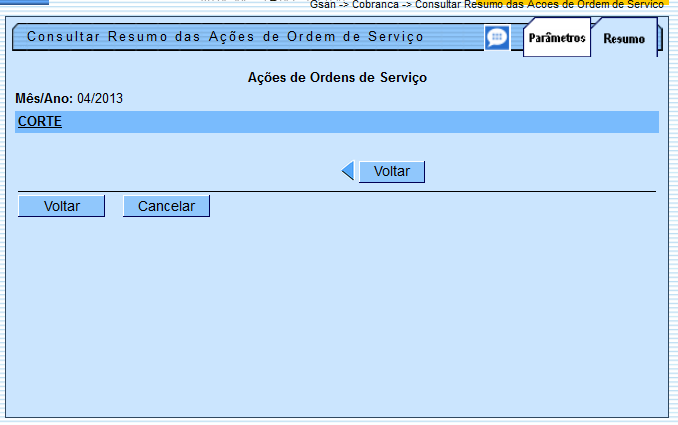Open the CORTE action link
Viewport: 678px width, 425px height.
click(x=40, y=121)
